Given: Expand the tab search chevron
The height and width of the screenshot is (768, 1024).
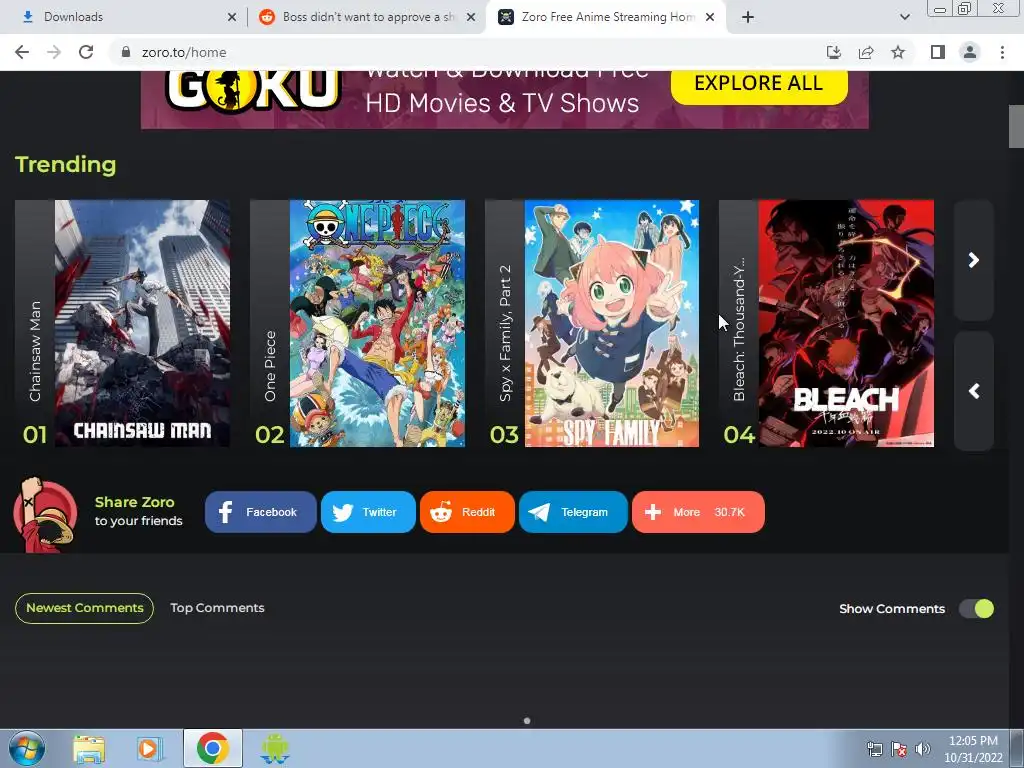Looking at the screenshot, I should 904,17.
